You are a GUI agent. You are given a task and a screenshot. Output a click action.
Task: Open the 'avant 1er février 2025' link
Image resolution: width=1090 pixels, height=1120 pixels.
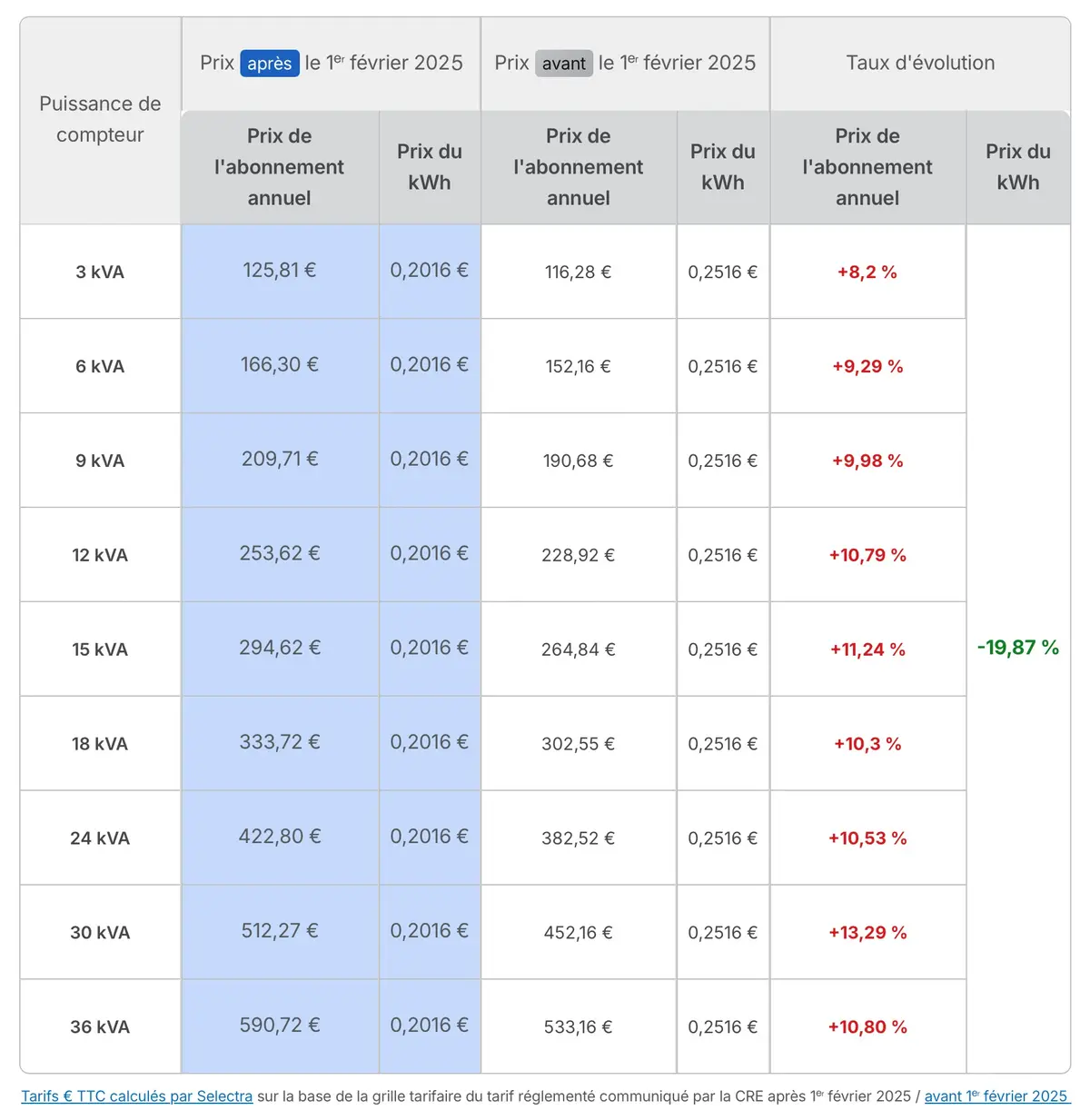click(996, 1096)
